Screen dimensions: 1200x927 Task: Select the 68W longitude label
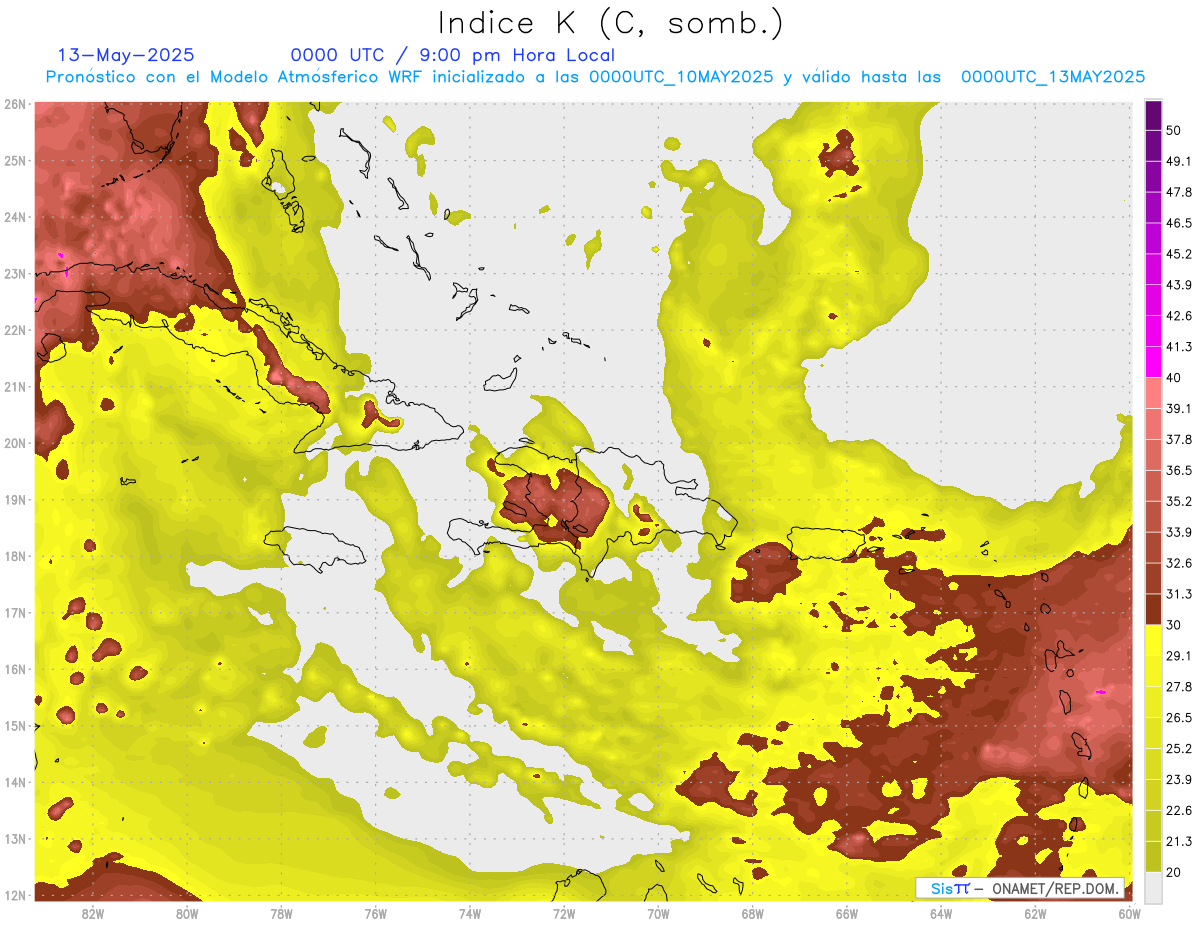753,914
